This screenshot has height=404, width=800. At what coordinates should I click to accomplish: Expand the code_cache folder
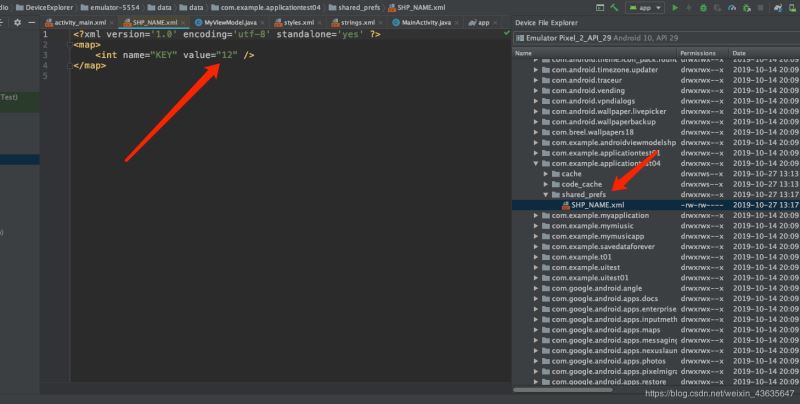[545, 184]
